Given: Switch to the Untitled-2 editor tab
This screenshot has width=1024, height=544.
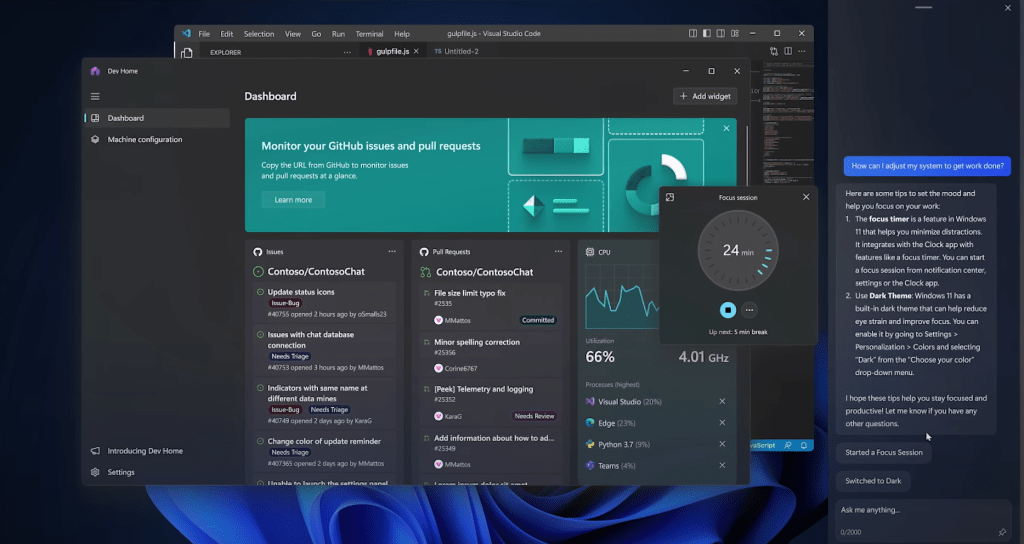Looking at the screenshot, I should click(461, 51).
